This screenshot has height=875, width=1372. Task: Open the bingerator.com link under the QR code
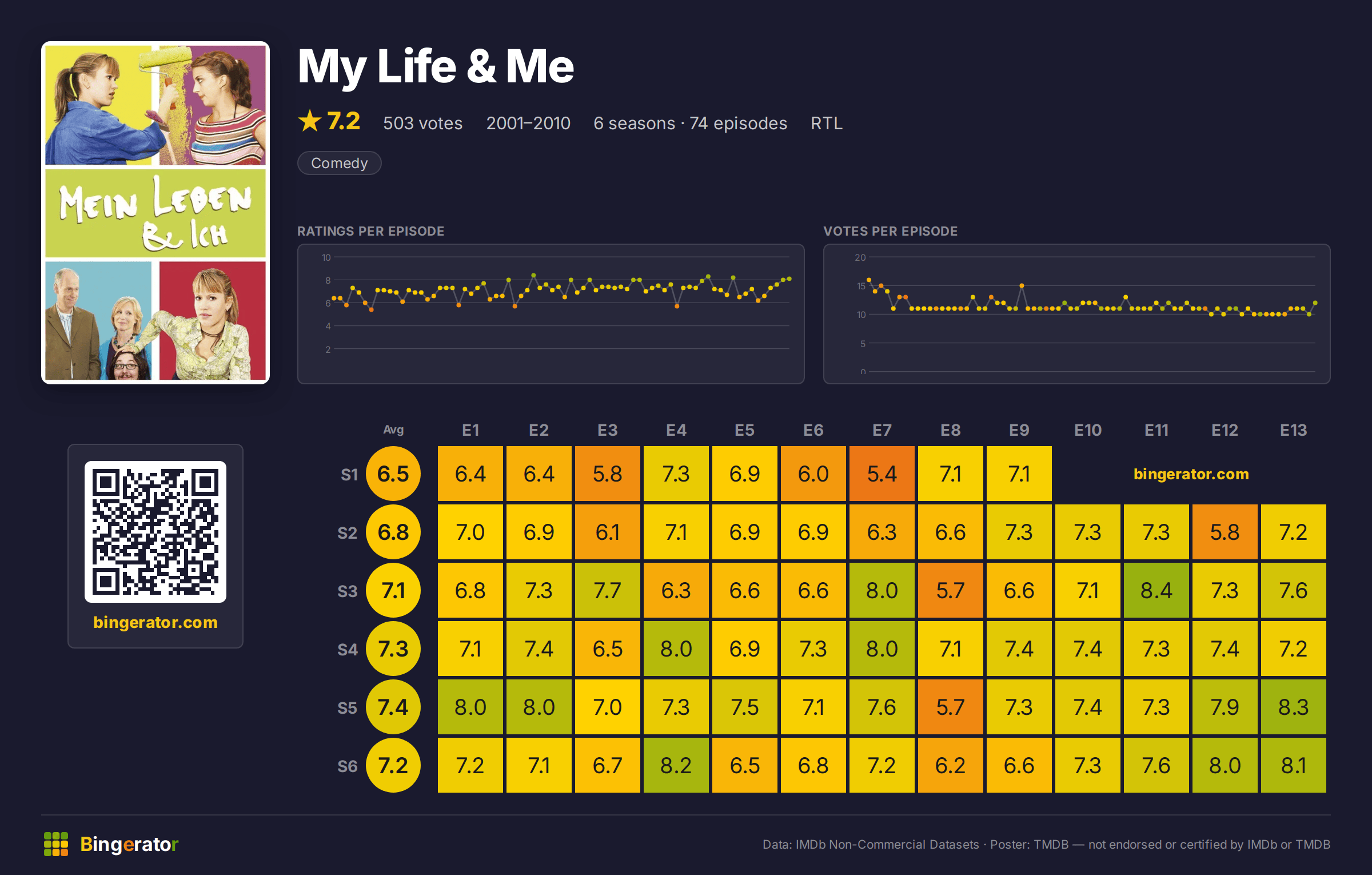[155, 622]
